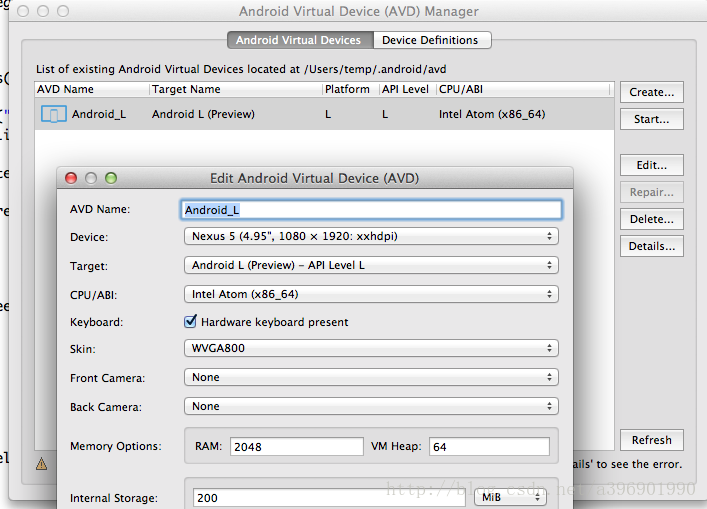Open the Back Camera dropdown

tap(371, 406)
